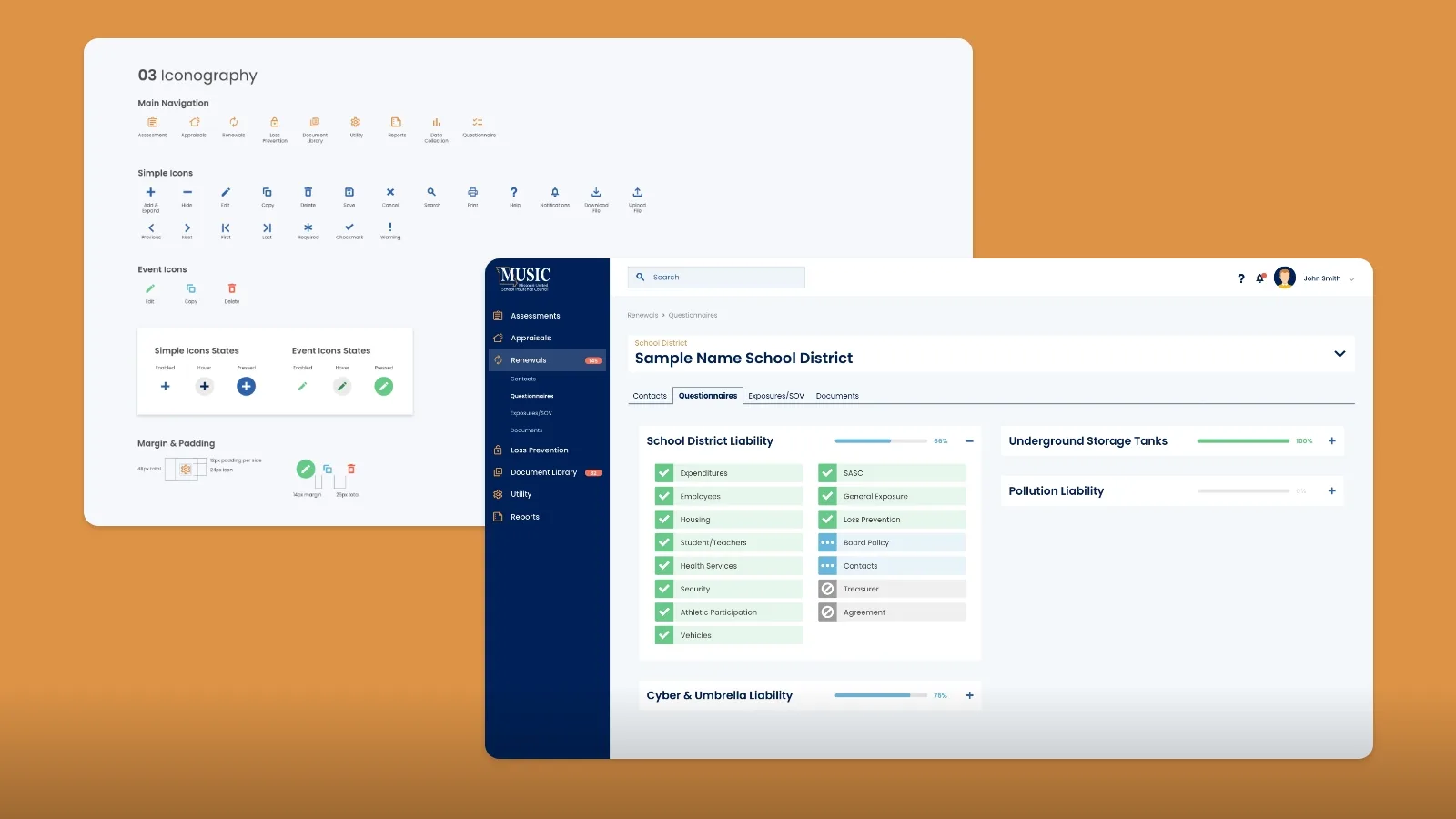Image resolution: width=1456 pixels, height=819 pixels.
Task: Toggle the SASC checkbox
Action: pos(827,473)
